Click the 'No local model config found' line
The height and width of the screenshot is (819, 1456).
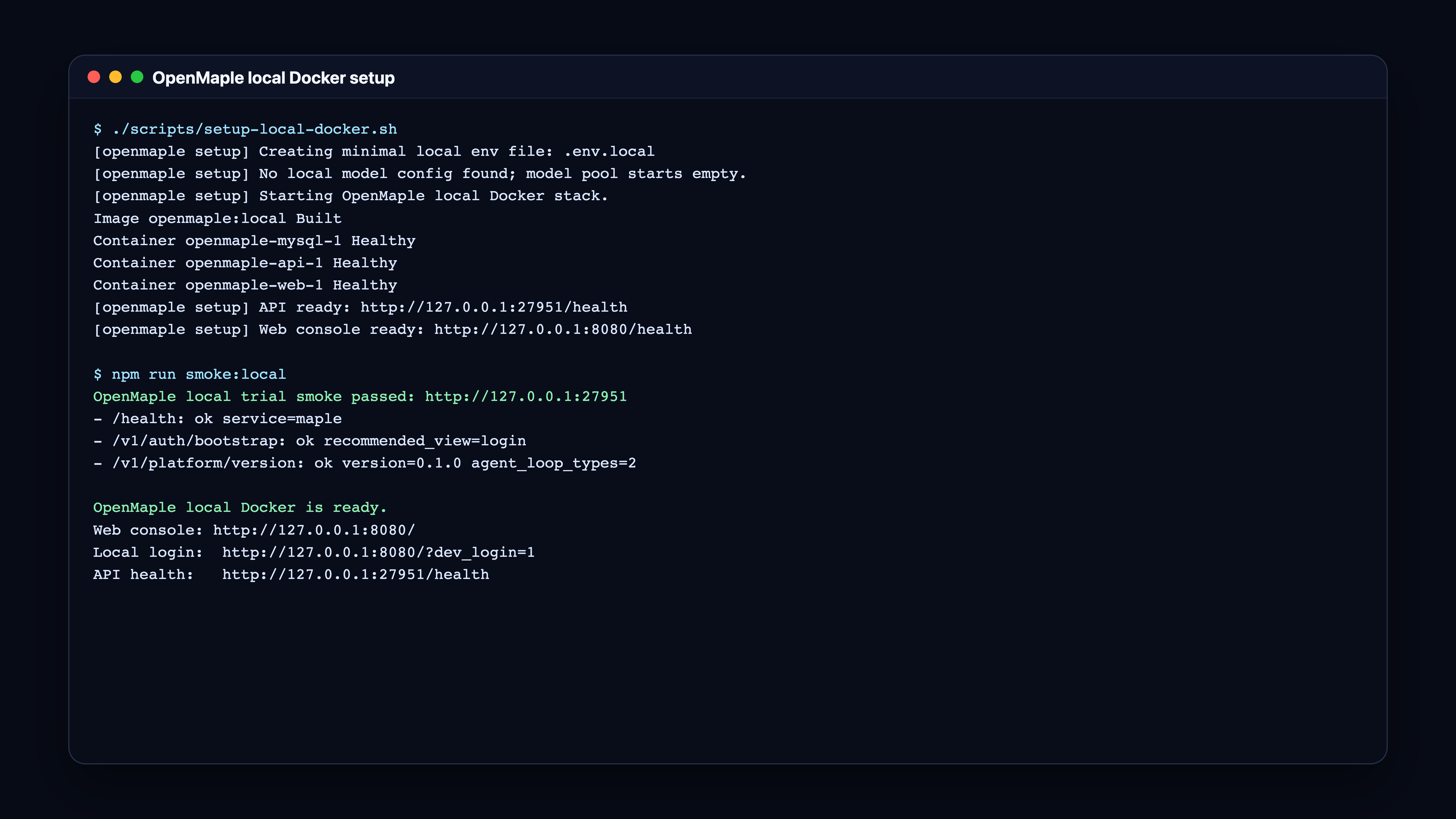(x=420, y=173)
